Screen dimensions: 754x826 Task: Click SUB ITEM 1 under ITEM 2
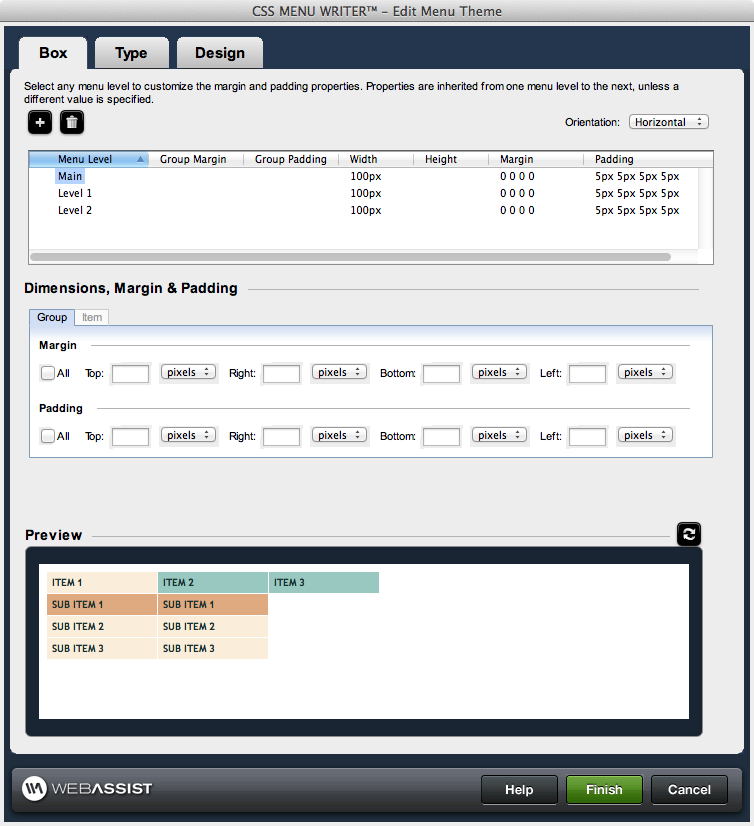click(213, 605)
